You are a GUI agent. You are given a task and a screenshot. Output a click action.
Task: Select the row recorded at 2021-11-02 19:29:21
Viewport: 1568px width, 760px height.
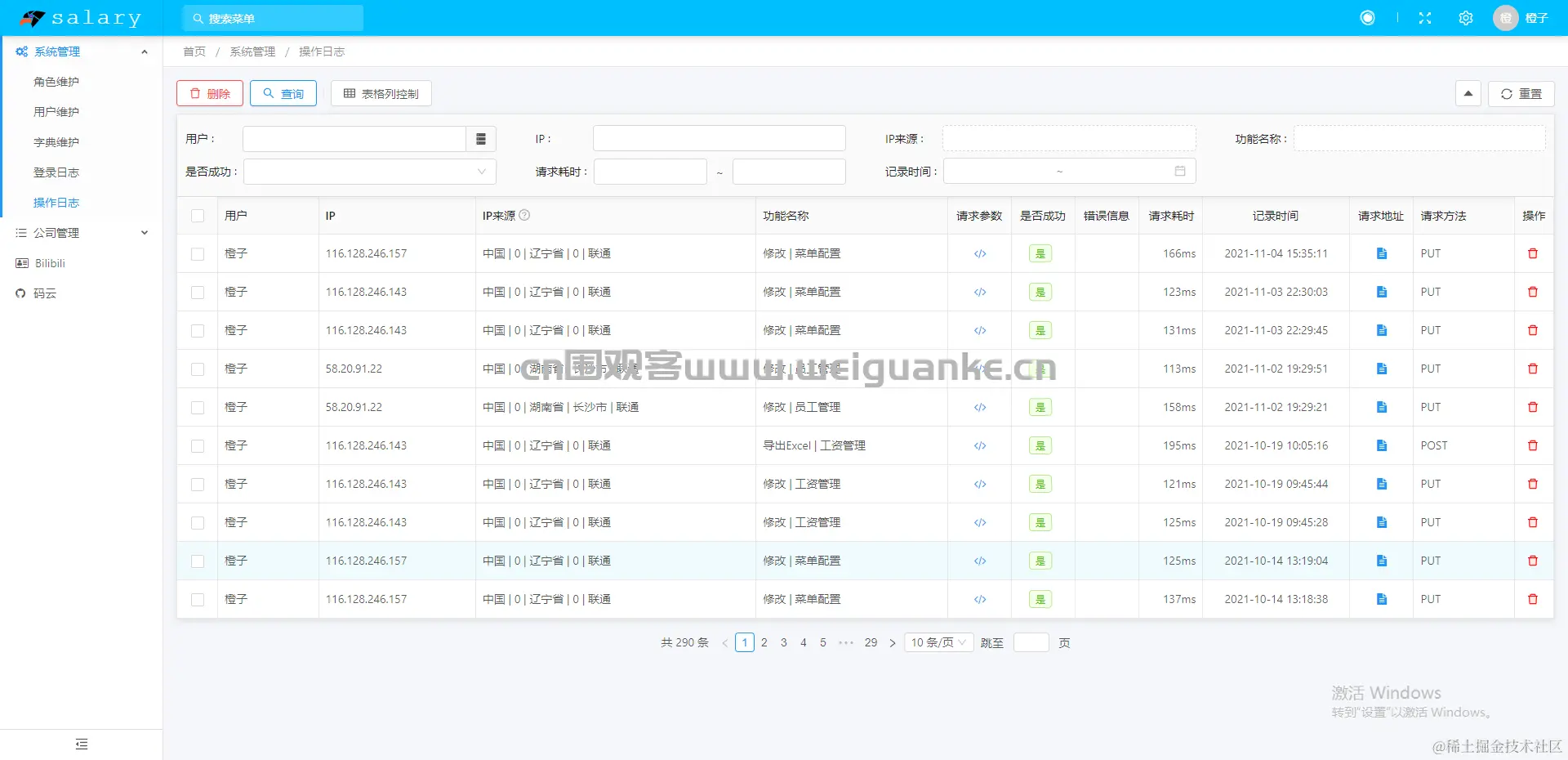tap(198, 408)
